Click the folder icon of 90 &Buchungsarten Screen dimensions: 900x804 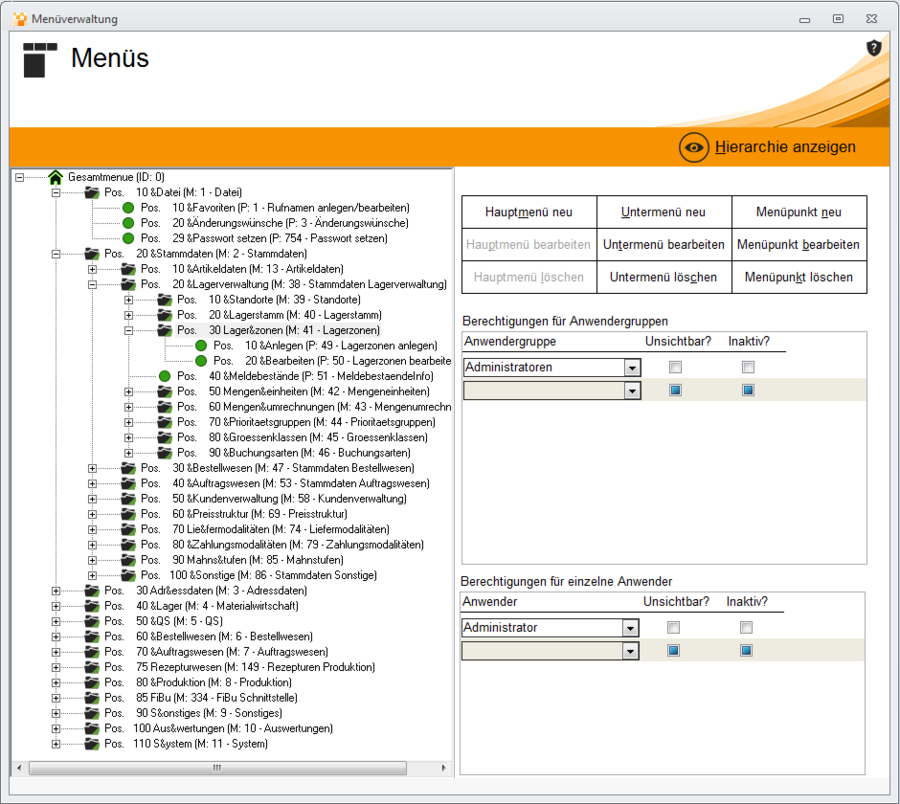point(165,453)
